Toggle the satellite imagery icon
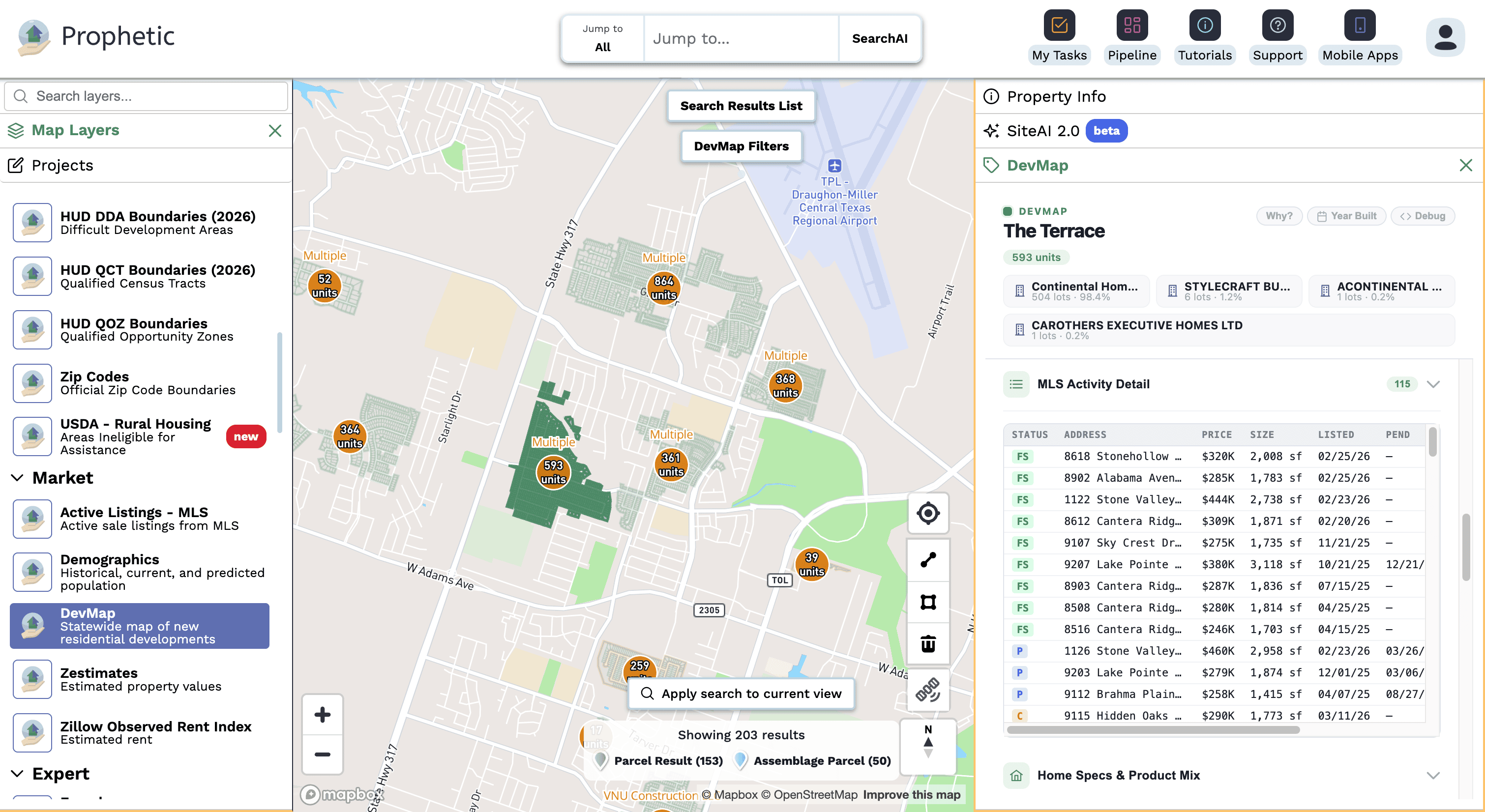1485x812 pixels. 927,690
